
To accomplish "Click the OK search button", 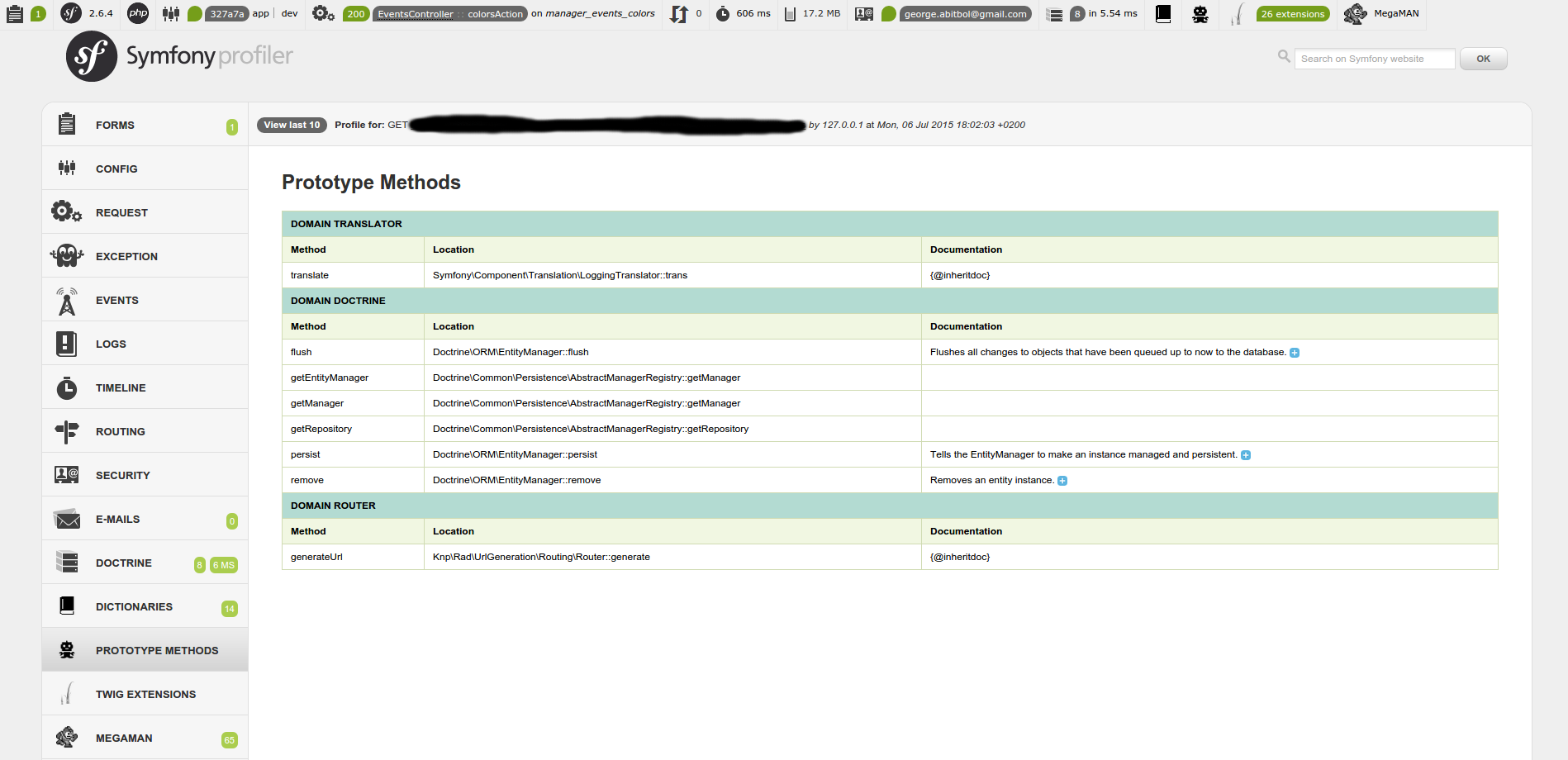I will coord(1483,59).
